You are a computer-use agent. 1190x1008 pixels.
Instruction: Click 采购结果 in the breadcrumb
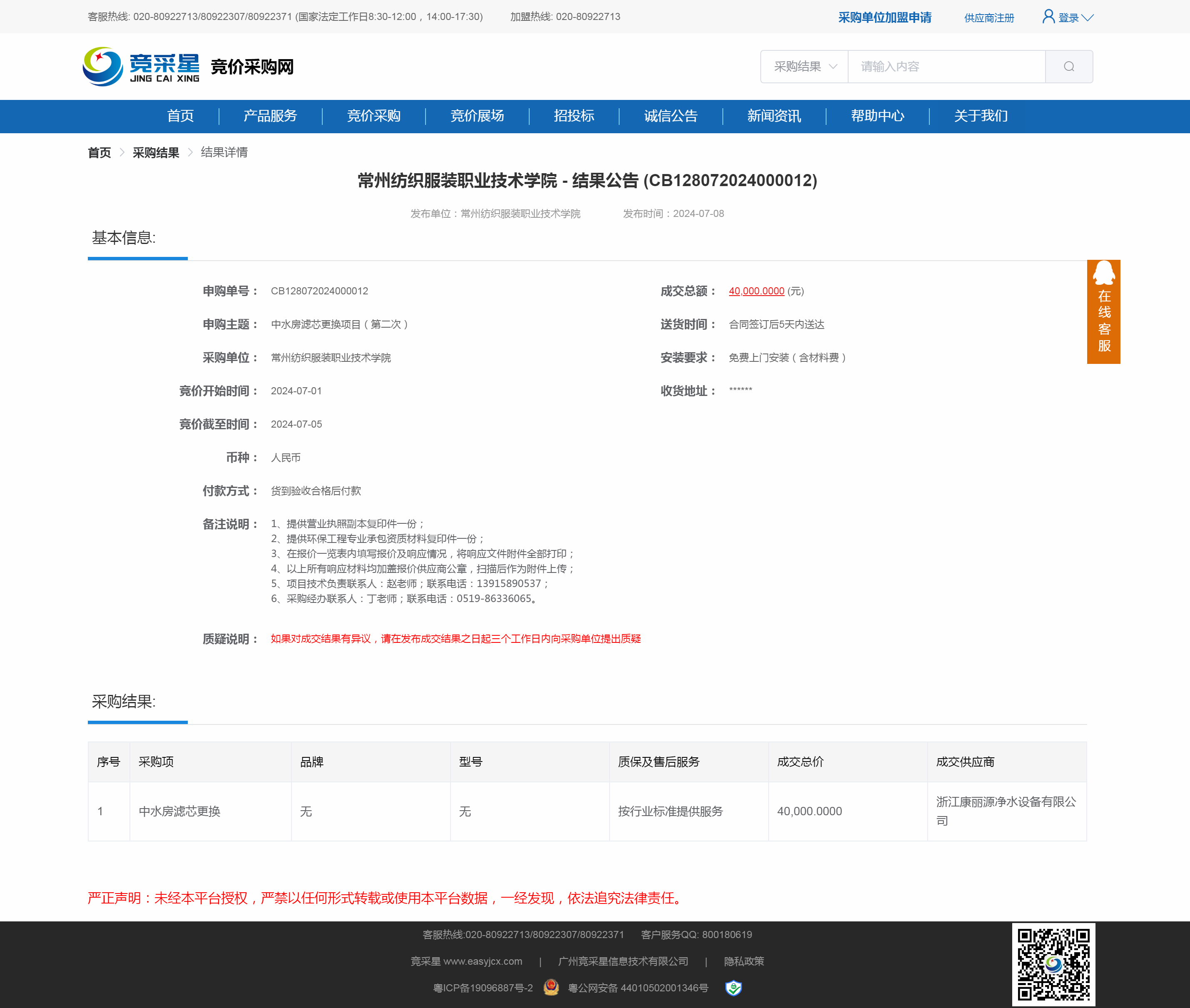[155, 152]
